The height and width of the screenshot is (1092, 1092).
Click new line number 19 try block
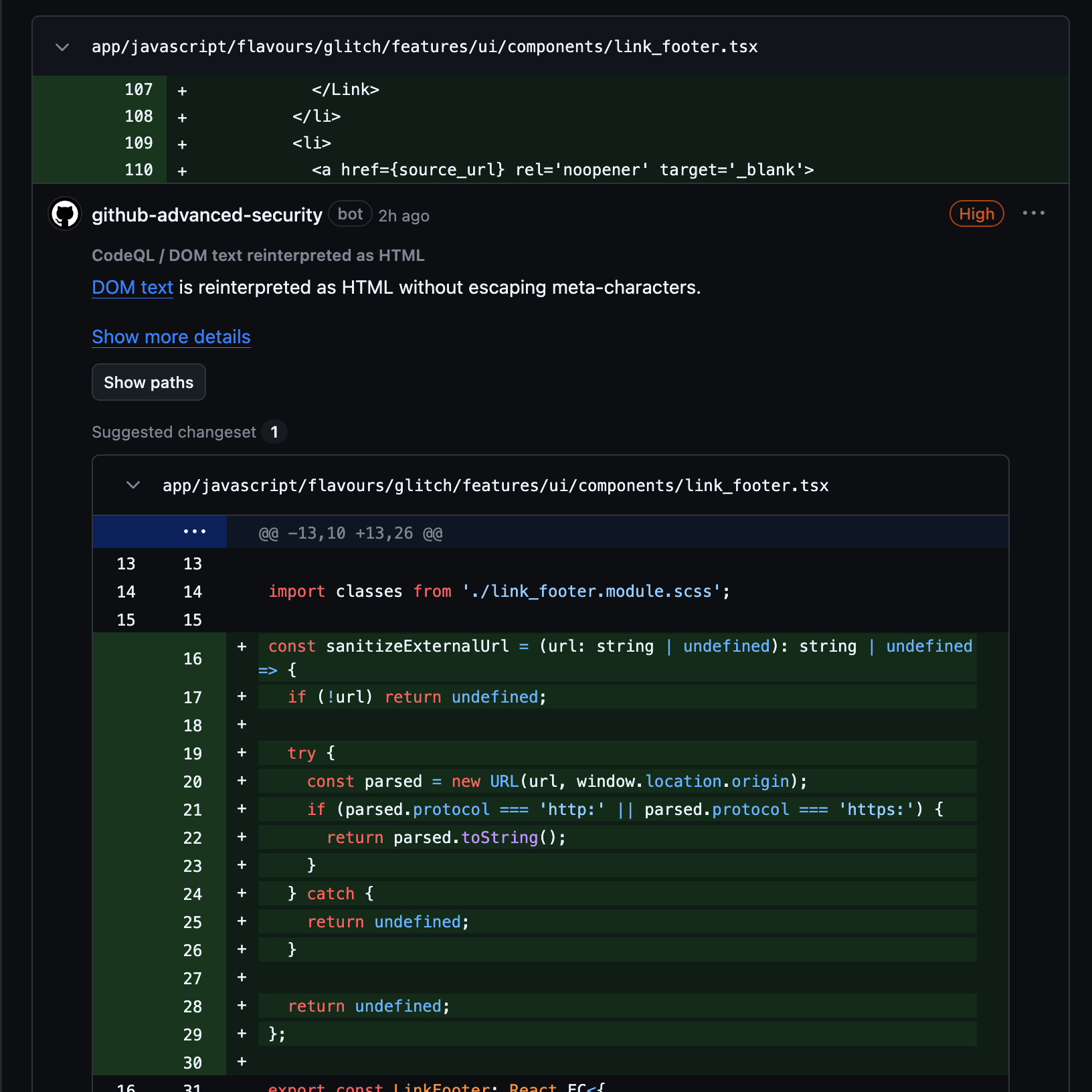click(x=193, y=754)
